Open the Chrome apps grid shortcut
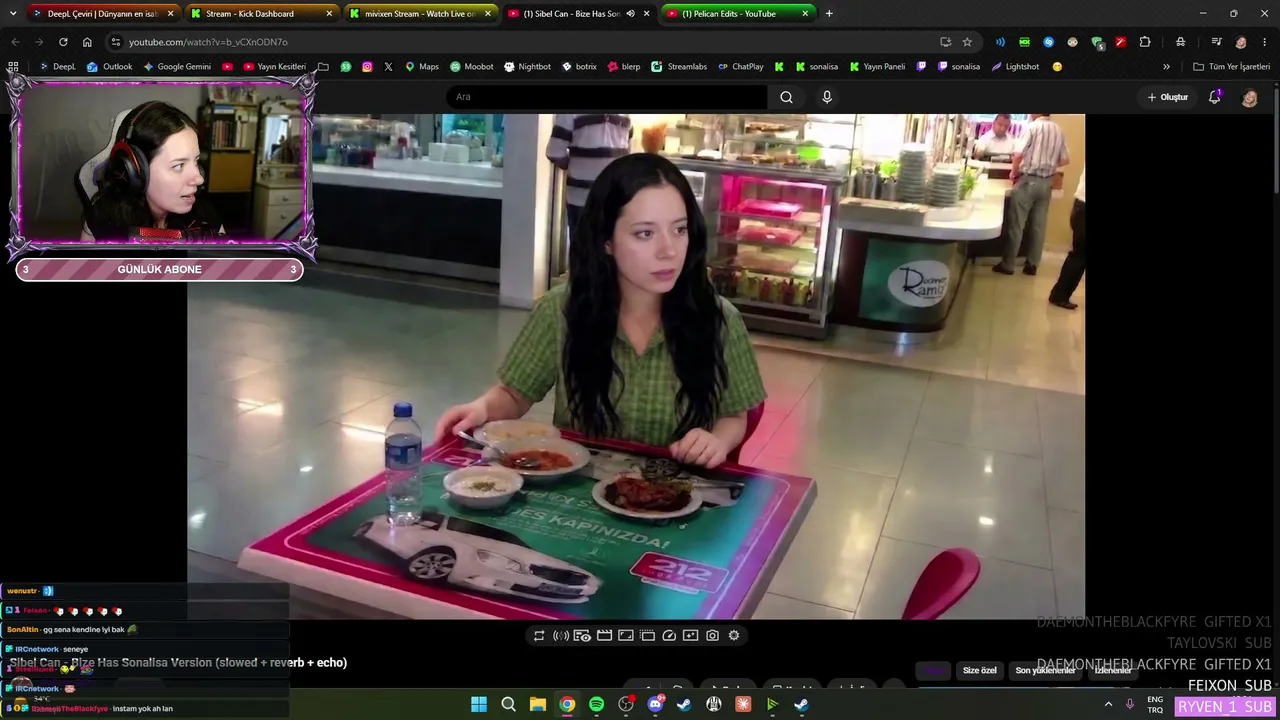1280x720 pixels. coord(13,67)
